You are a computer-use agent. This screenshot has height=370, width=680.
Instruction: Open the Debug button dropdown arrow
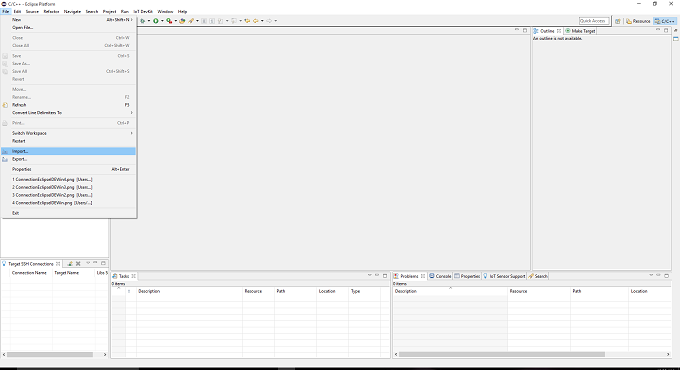point(149,21)
